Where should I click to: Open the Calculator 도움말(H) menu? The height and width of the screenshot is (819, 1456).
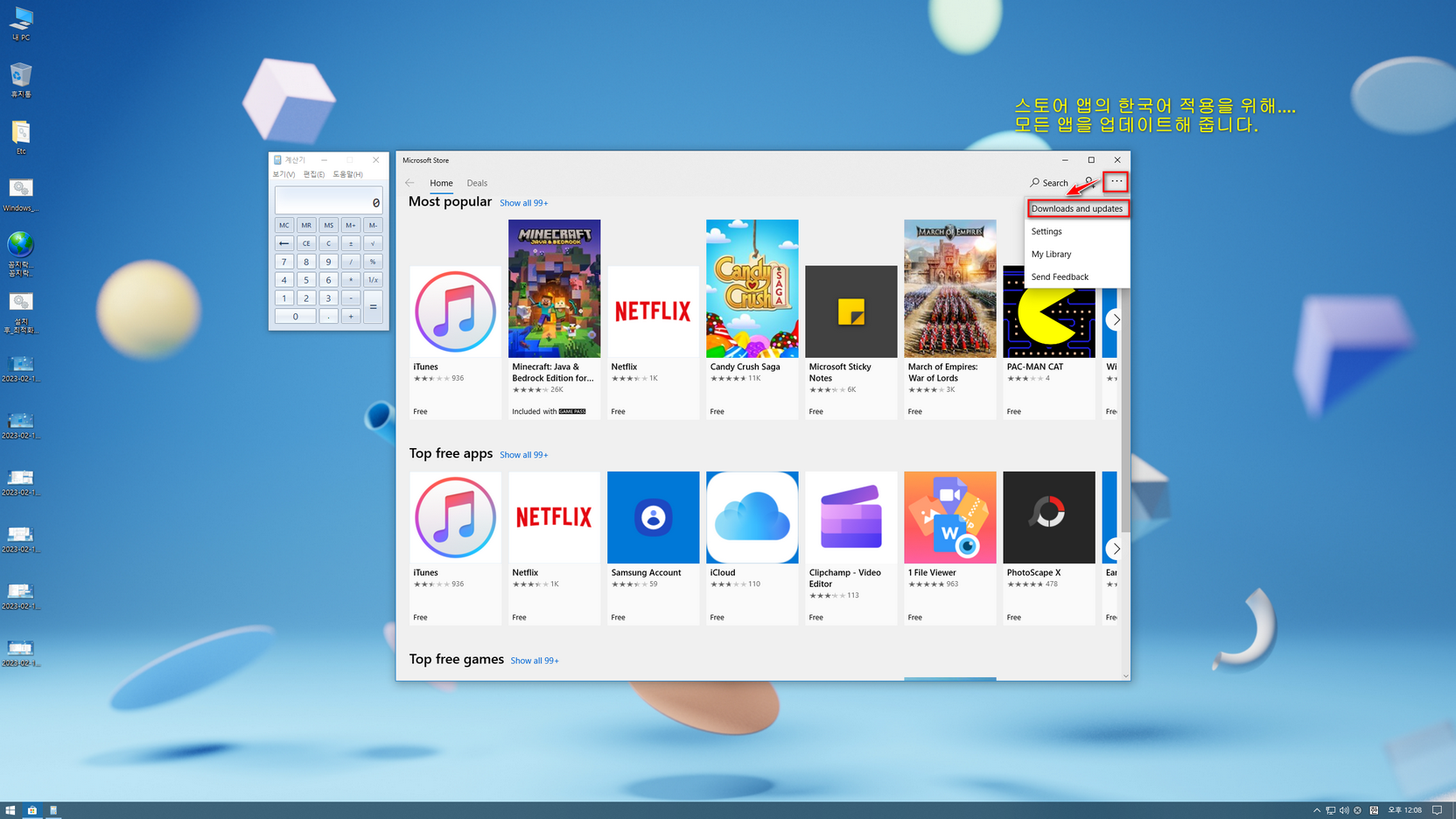pos(347,174)
